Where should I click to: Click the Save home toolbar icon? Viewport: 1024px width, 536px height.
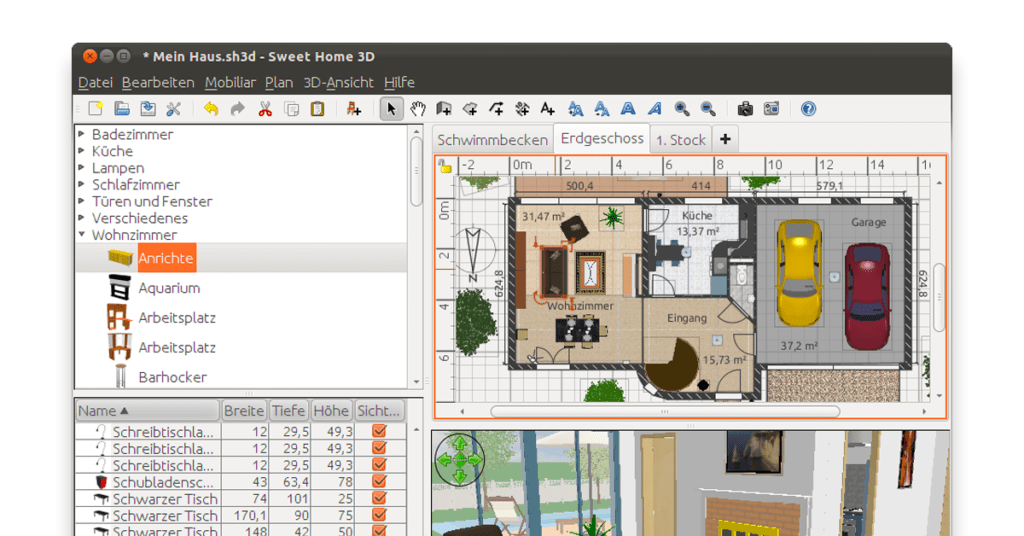coord(148,108)
